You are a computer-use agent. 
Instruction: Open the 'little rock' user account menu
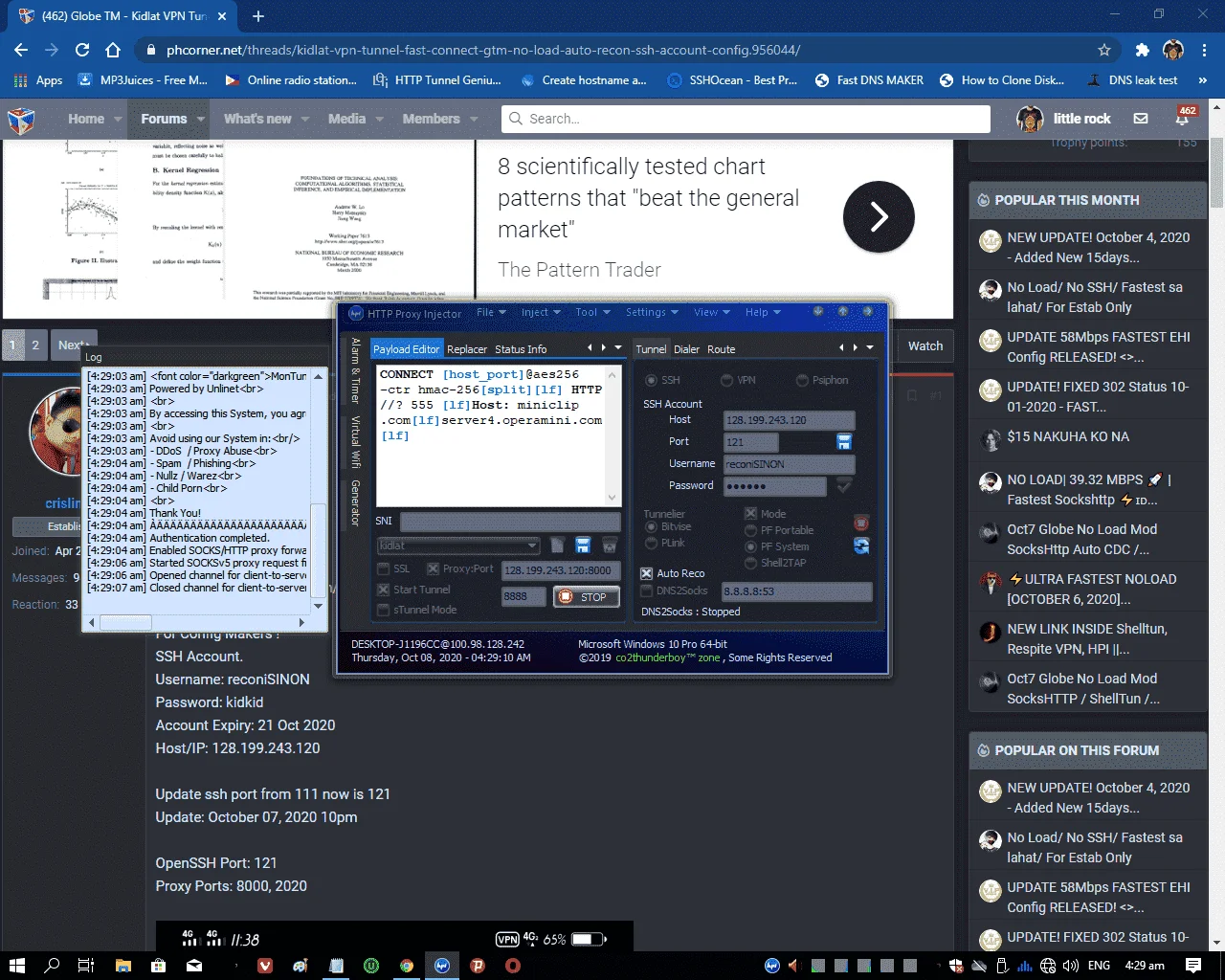point(1064,119)
